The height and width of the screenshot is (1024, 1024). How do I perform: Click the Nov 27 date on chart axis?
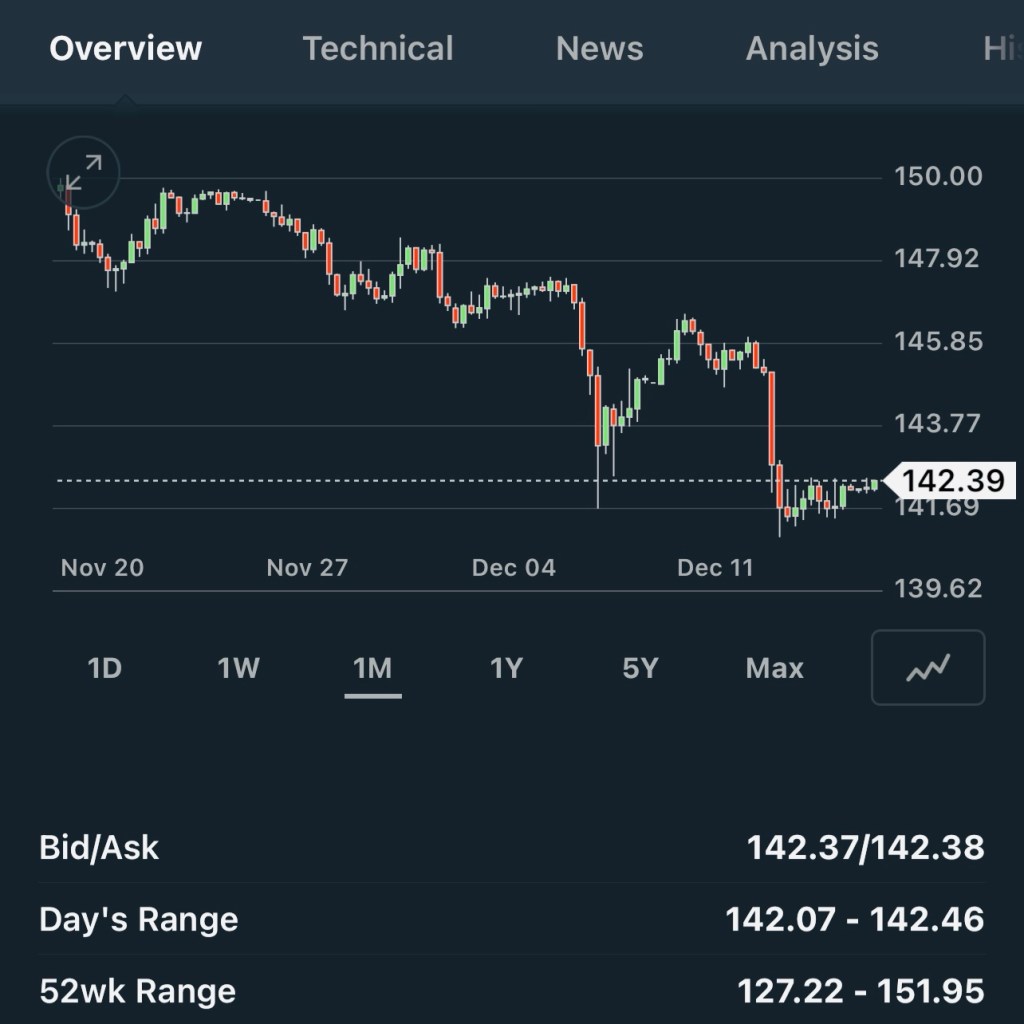click(x=307, y=568)
